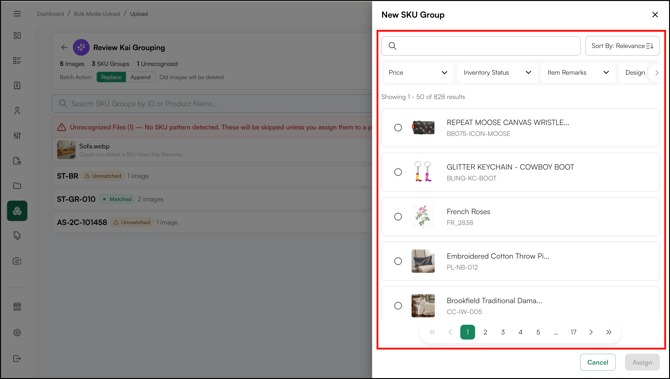Open the settings gear icon in sidebar
Screen dimensions: 670x379
(x=17, y=332)
